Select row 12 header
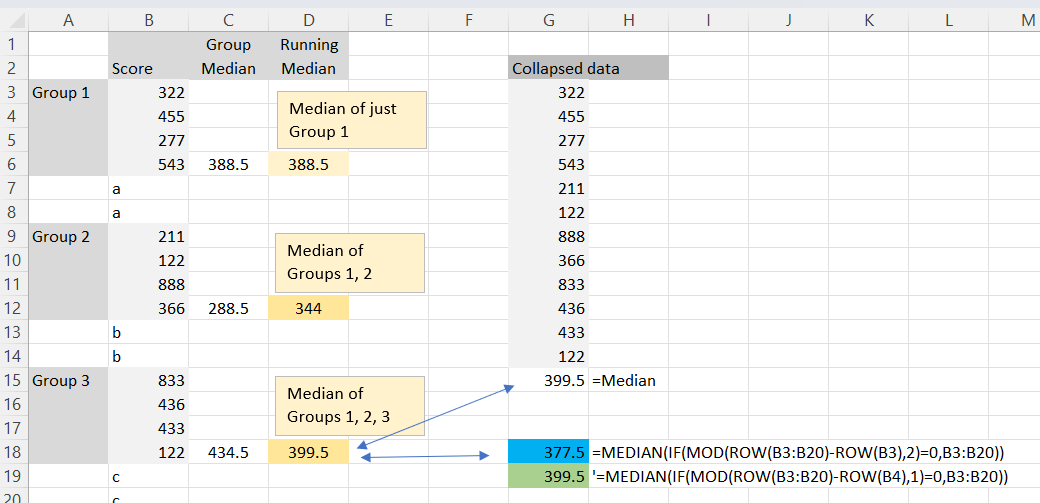 pos(14,309)
